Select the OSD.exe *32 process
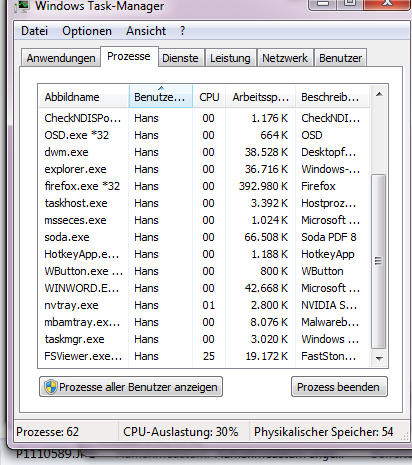The height and width of the screenshot is (465, 412). click(204, 135)
